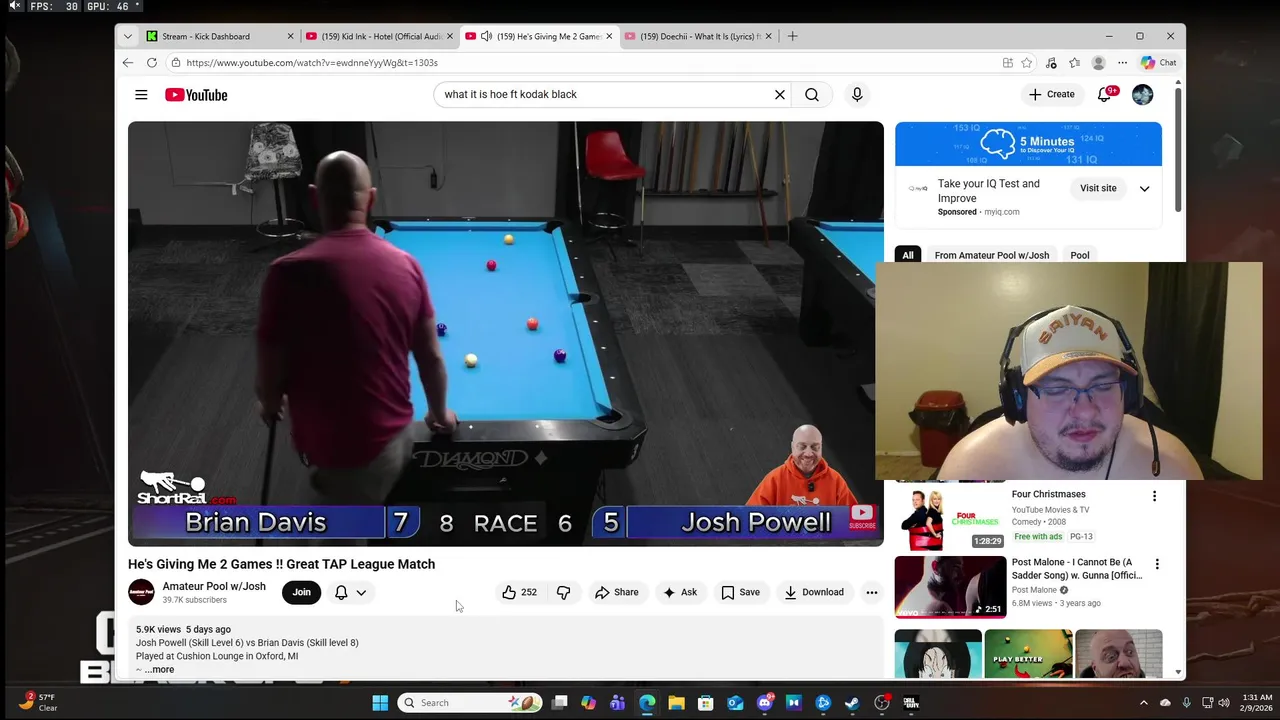Image resolution: width=1280 pixels, height=720 pixels.
Task: Open a new browser tab
Action: point(792,36)
